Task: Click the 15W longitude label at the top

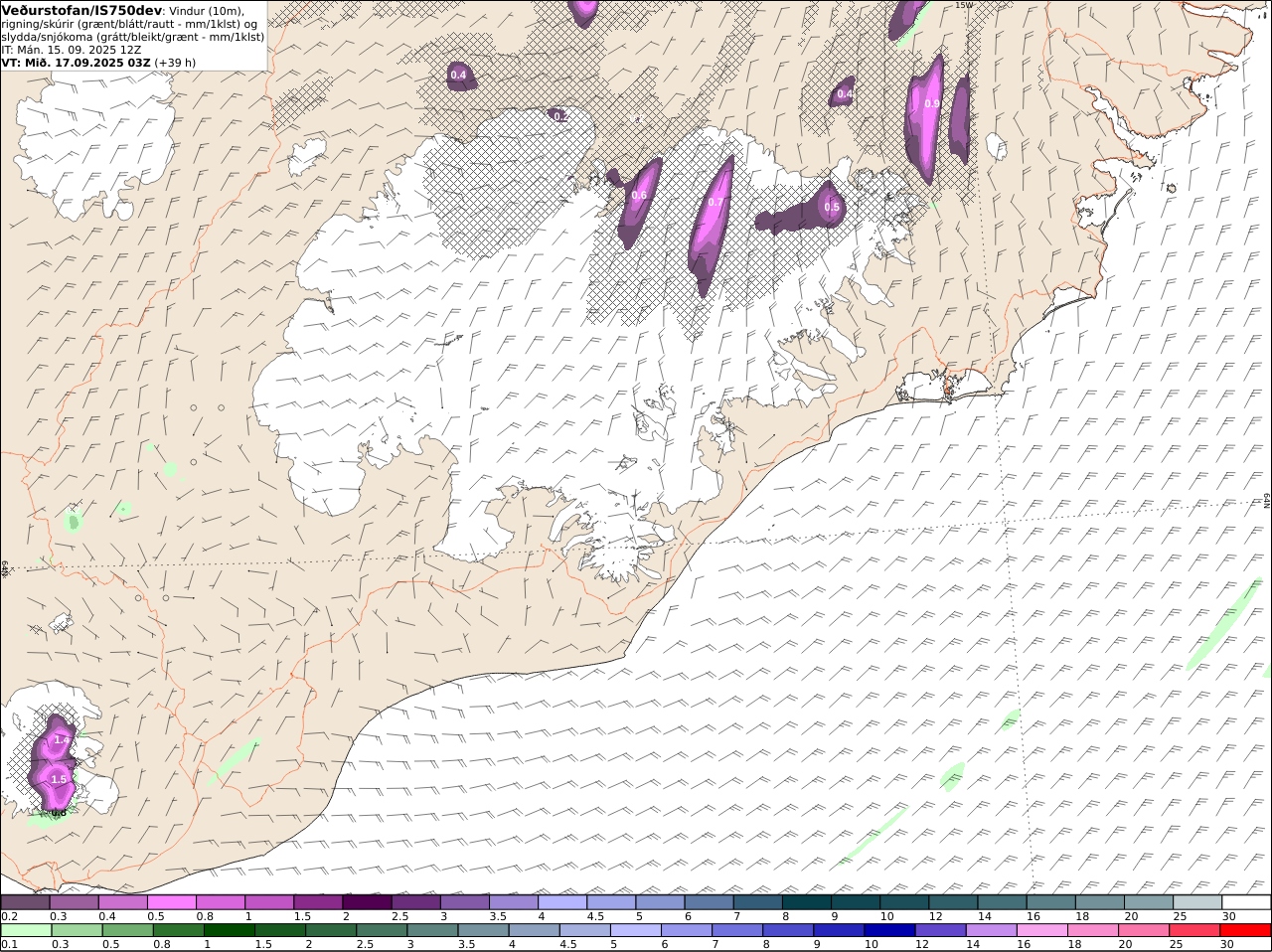Action: pyautogui.click(x=963, y=5)
